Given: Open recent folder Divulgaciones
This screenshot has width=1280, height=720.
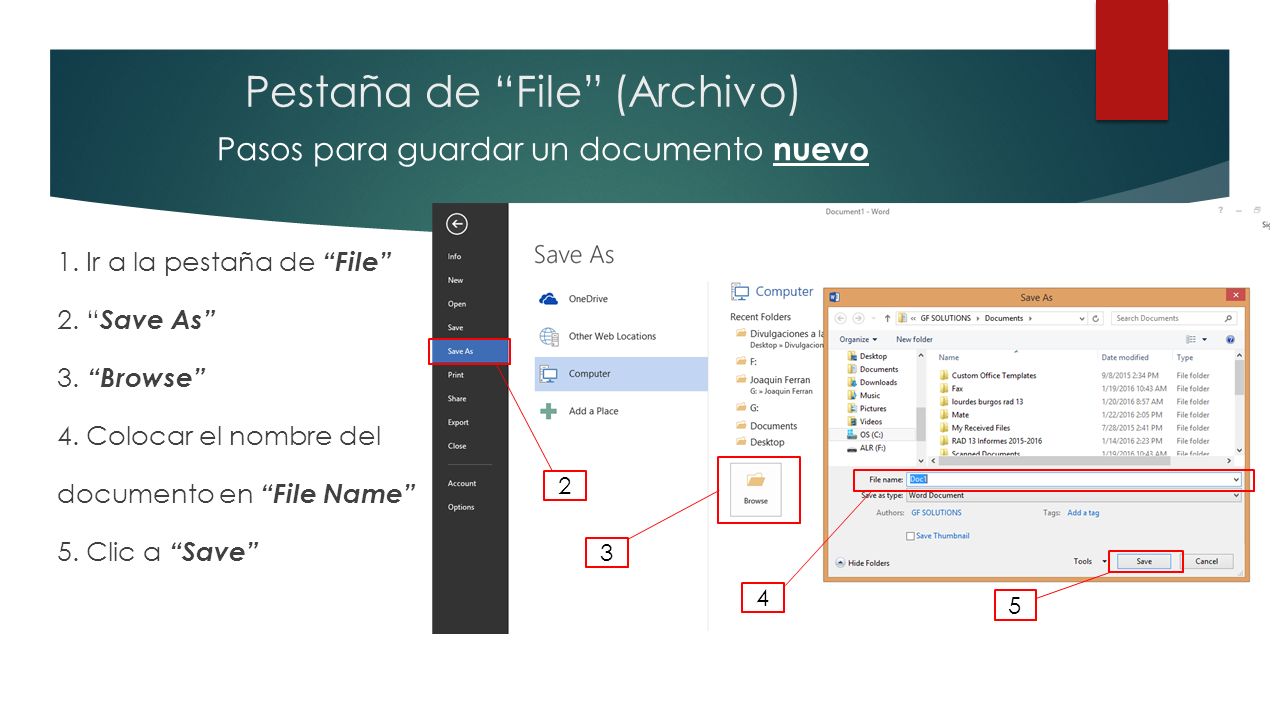Looking at the screenshot, I should click(x=780, y=338).
